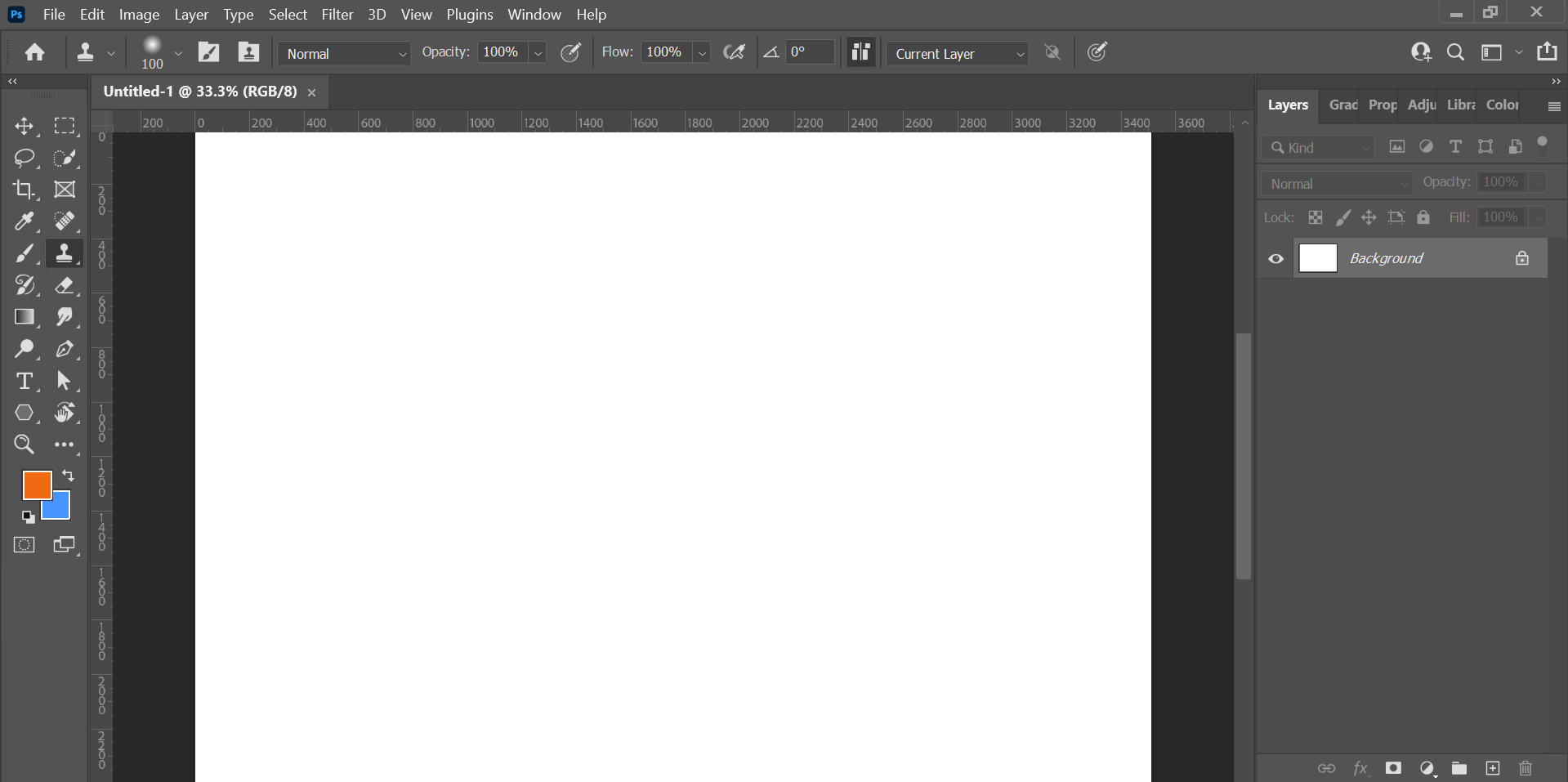Select the Horizontal Type tool
Viewport: 1568px width, 782px height.
tap(24, 381)
